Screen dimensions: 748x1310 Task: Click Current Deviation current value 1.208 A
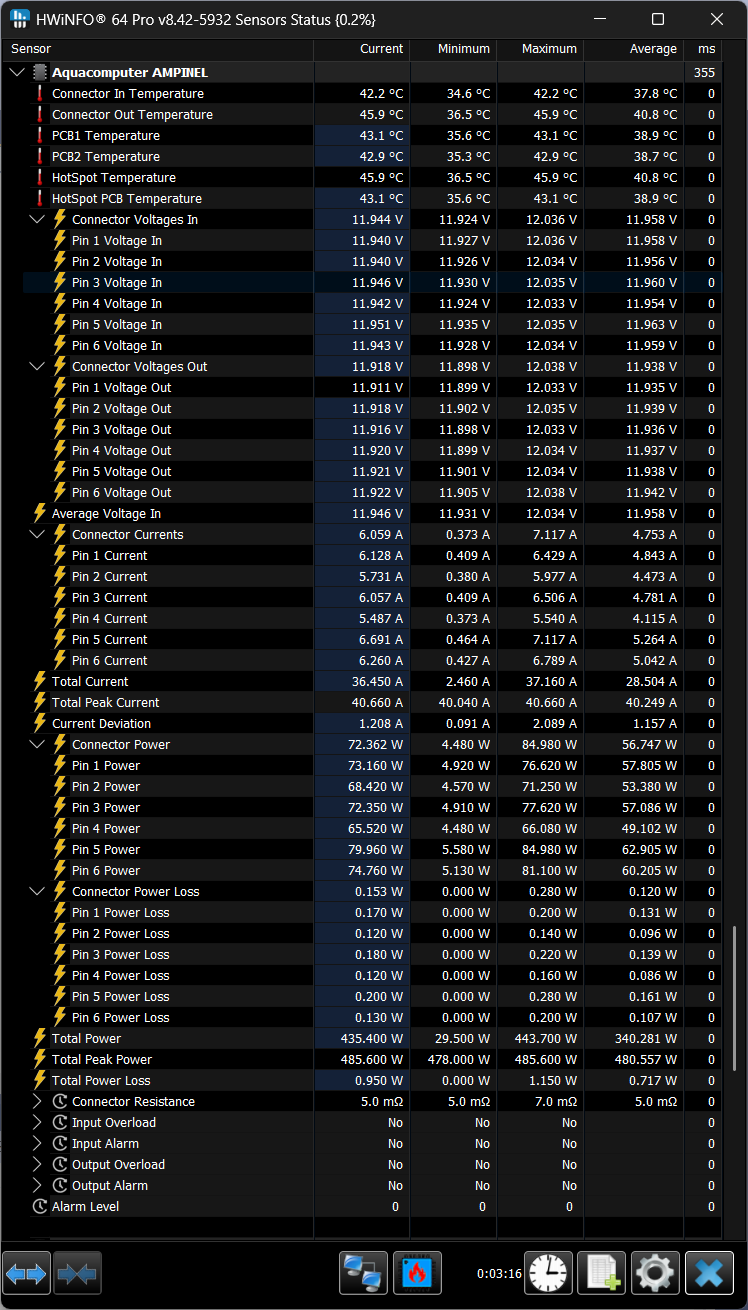point(381,723)
